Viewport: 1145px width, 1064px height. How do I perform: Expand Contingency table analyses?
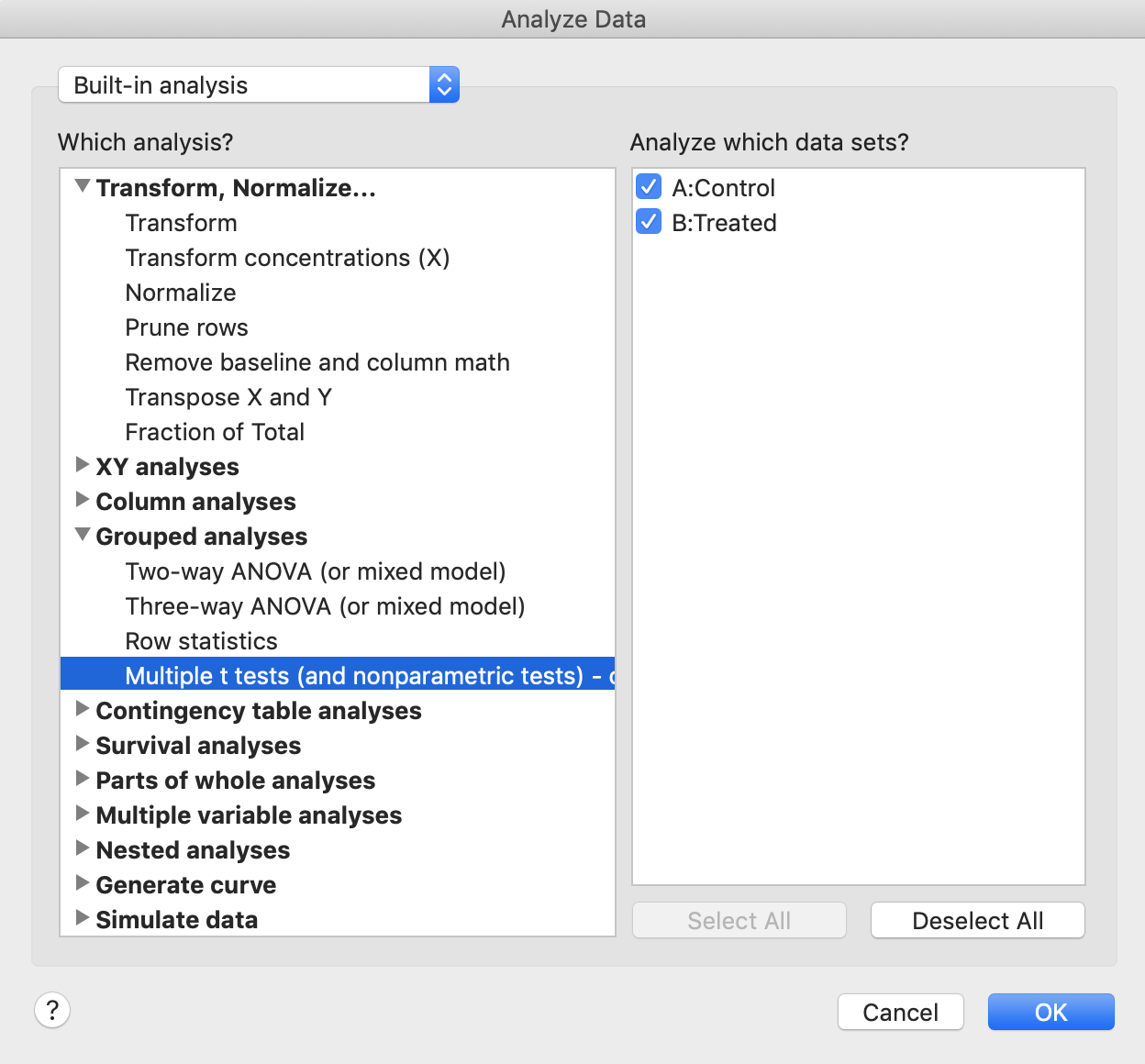[83, 709]
